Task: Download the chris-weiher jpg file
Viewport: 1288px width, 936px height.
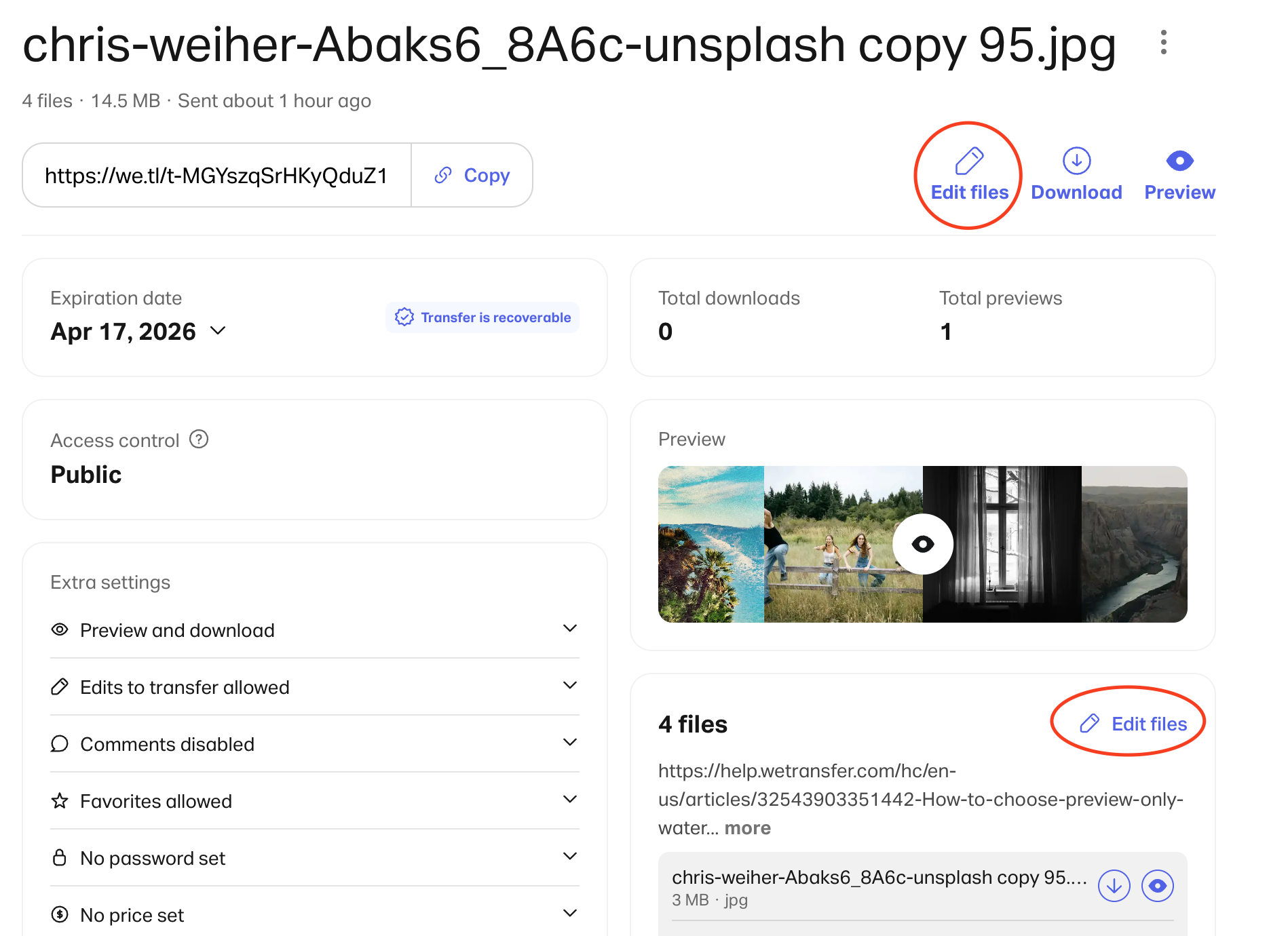Action: pyautogui.click(x=1114, y=886)
